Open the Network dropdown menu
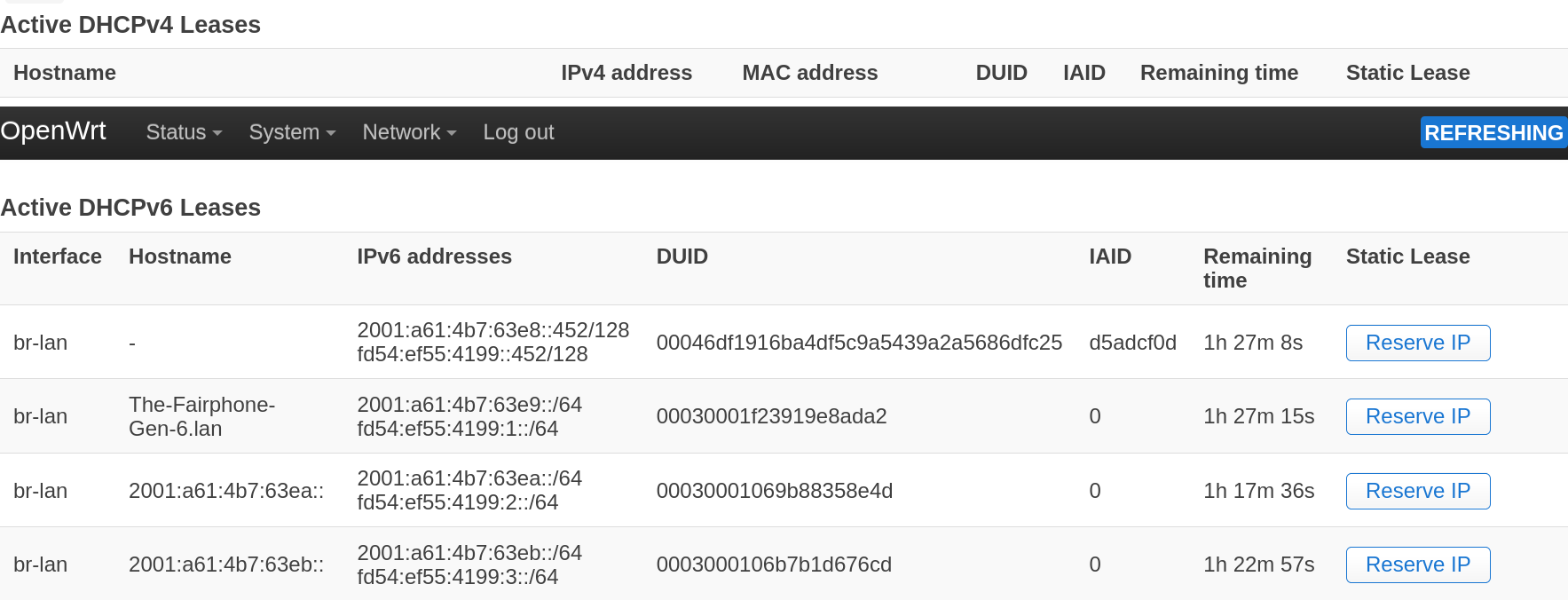 409,132
